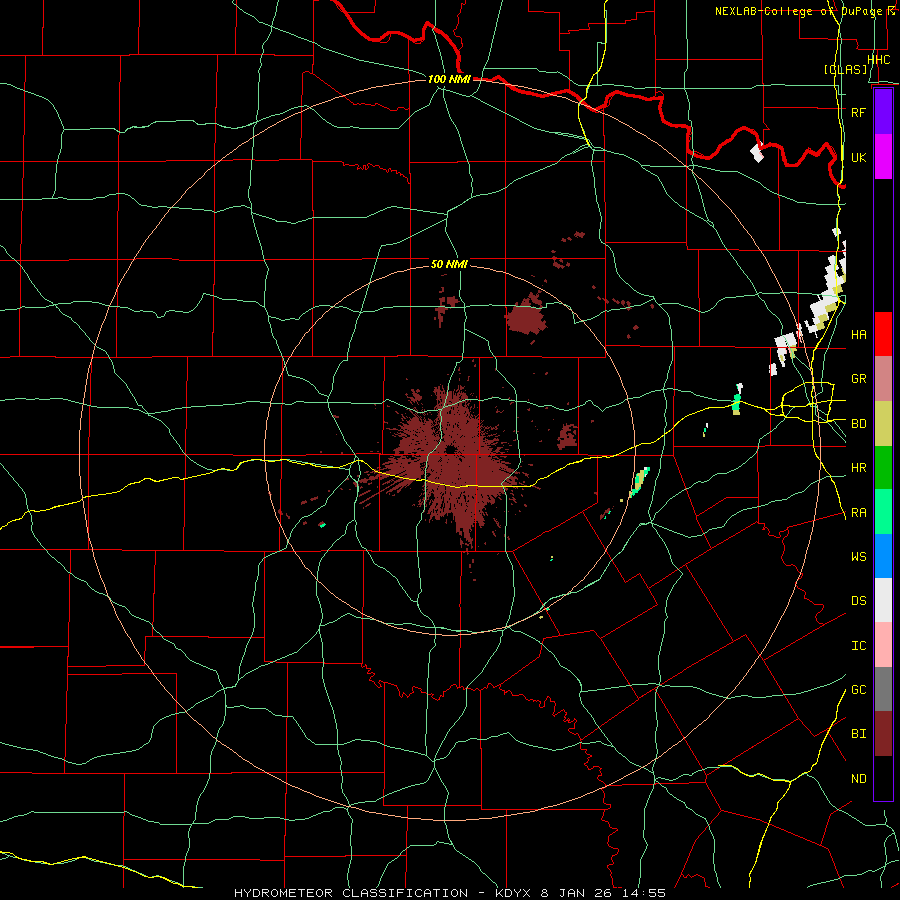Click the '100 NMI' range ring label

point(449,79)
